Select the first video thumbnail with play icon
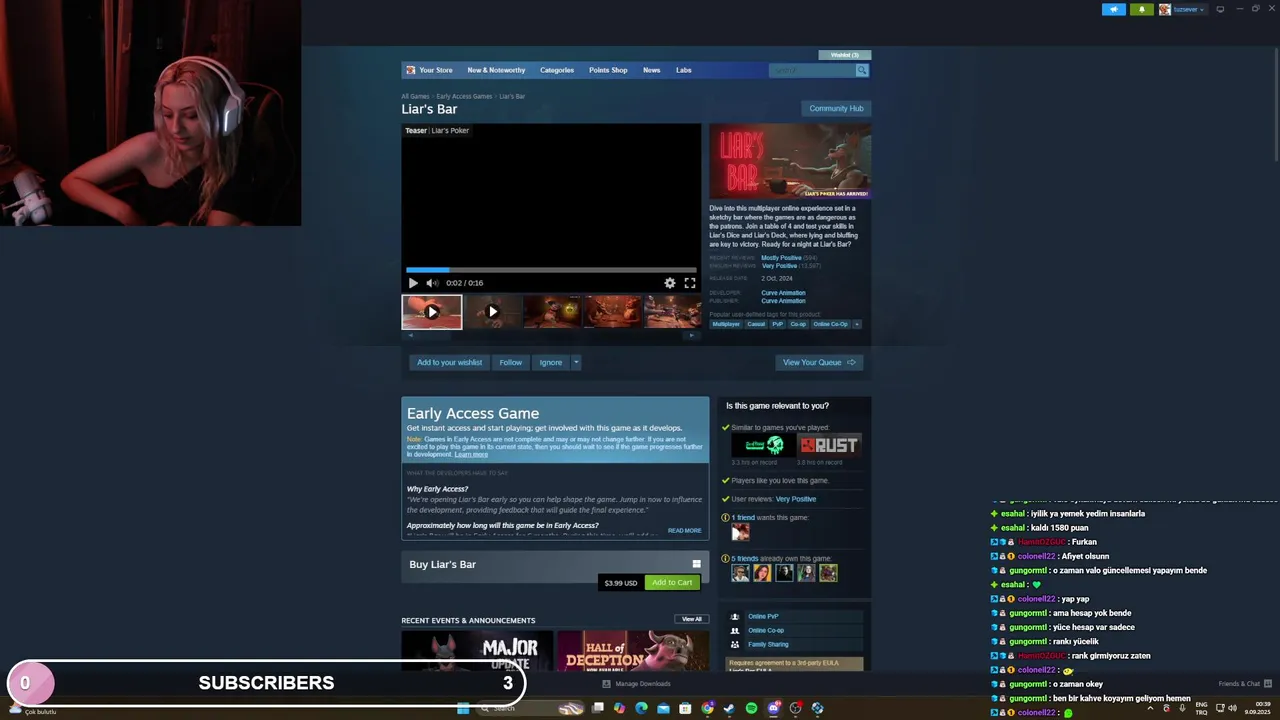Viewport: 1280px width, 720px height. [432, 312]
